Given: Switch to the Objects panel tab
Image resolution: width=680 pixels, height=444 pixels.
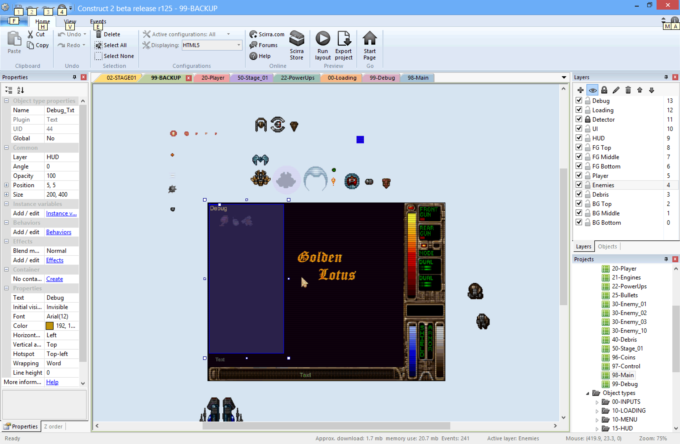Looking at the screenshot, I should tap(607, 247).
